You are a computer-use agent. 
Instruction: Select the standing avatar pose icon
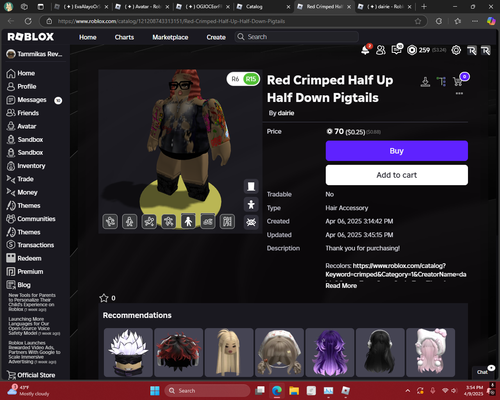pyautogui.click(x=188, y=222)
